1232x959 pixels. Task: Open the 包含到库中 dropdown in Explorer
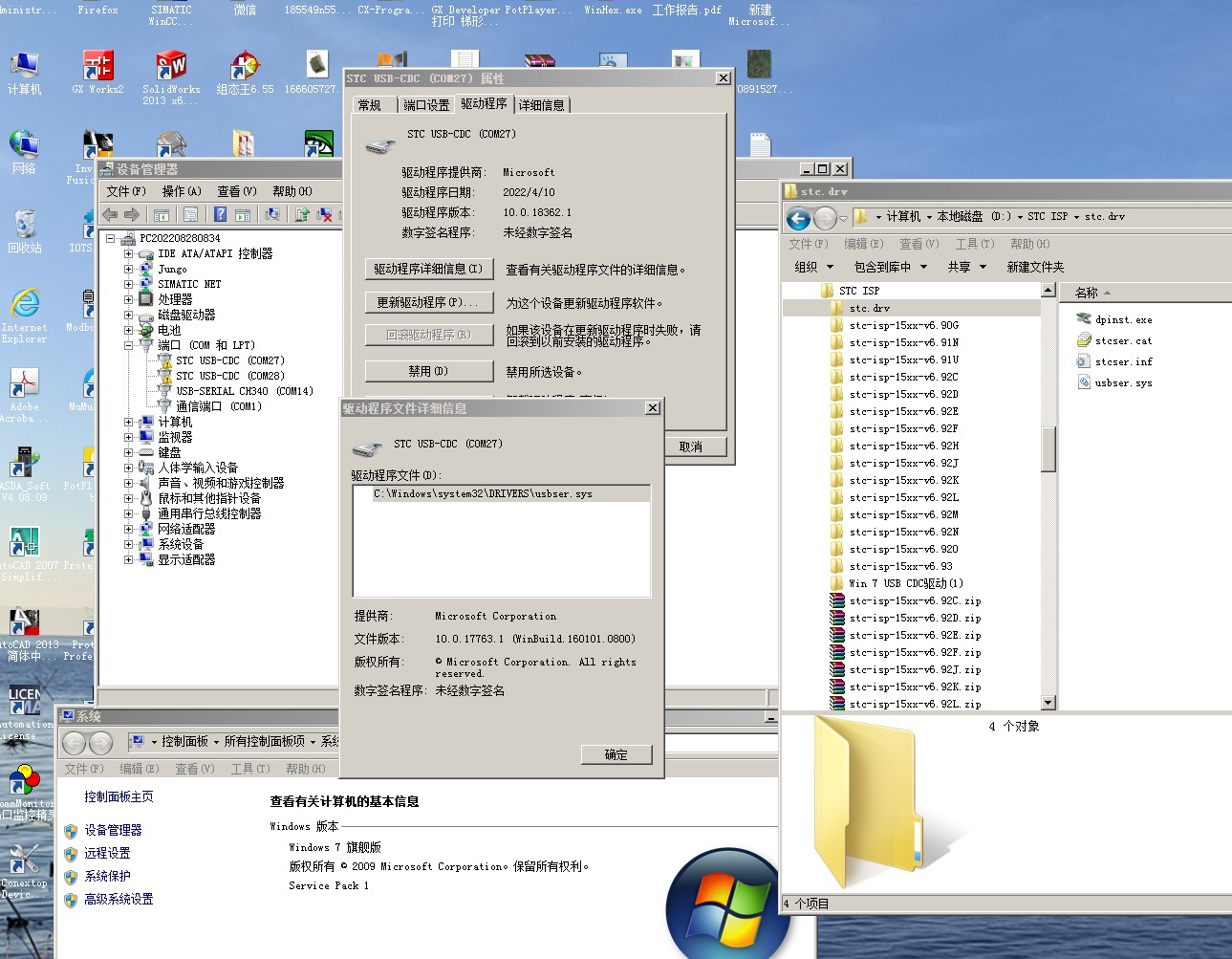(x=891, y=267)
